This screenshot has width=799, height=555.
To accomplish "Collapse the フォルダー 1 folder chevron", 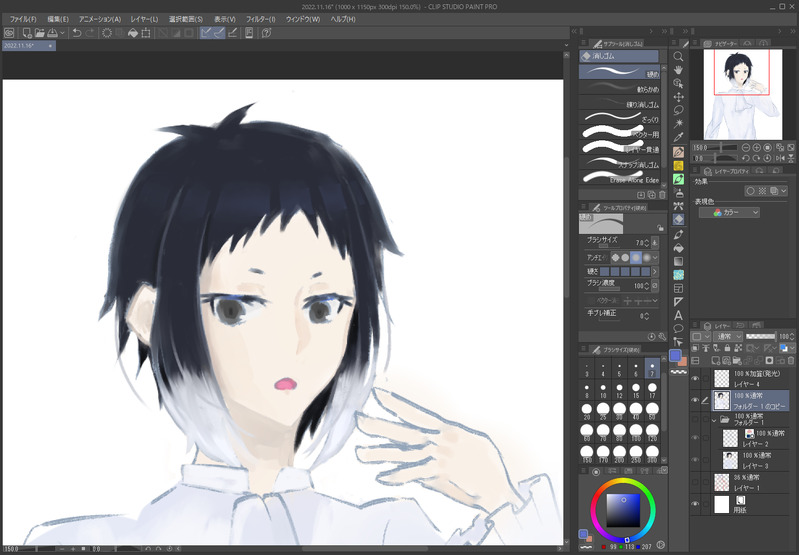I will (x=714, y=420).
